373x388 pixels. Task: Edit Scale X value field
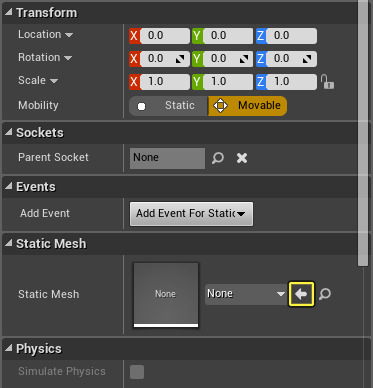(x=165, y=82)
